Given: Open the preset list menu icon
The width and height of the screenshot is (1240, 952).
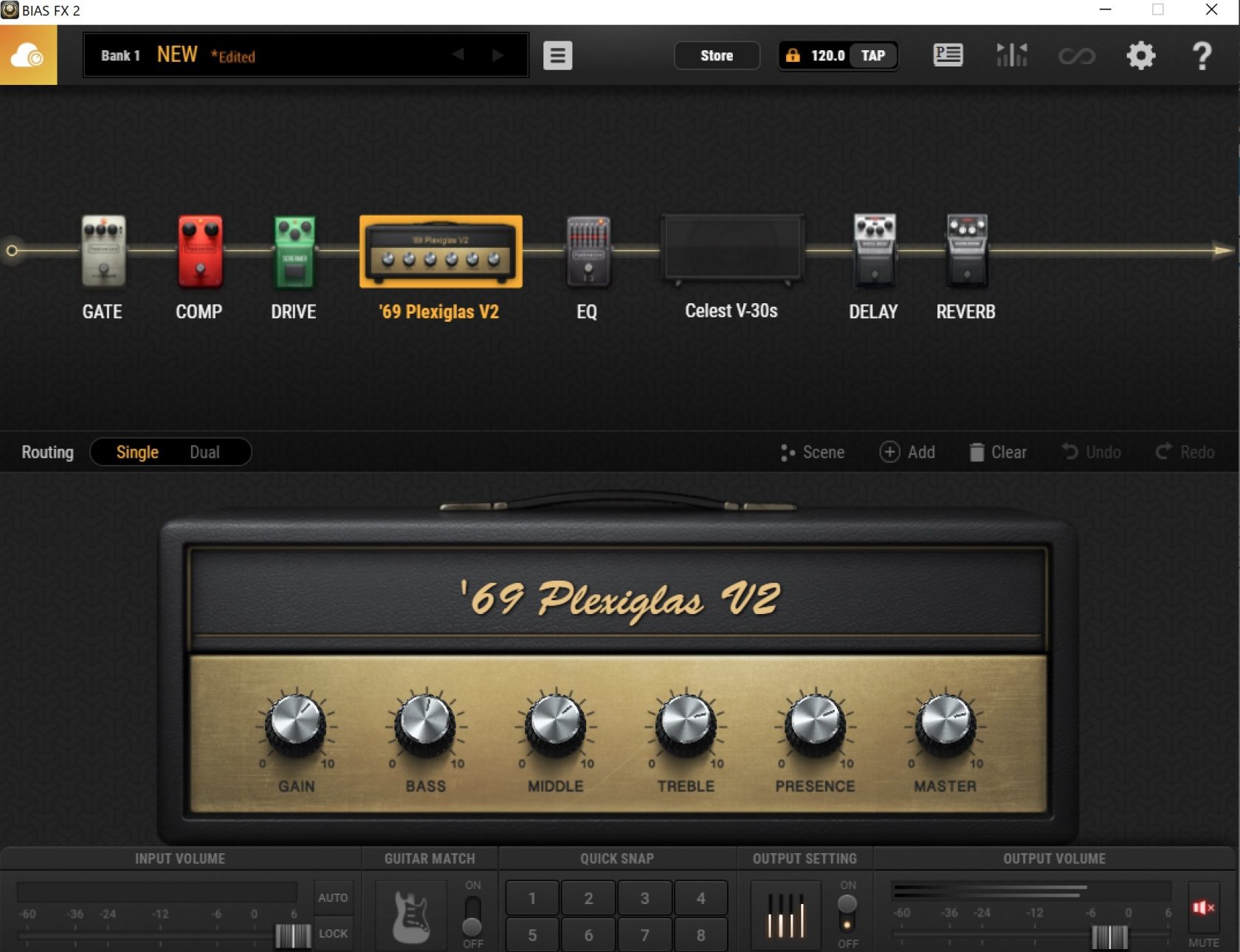Looking at the screenshot, I should coord(557,55).
